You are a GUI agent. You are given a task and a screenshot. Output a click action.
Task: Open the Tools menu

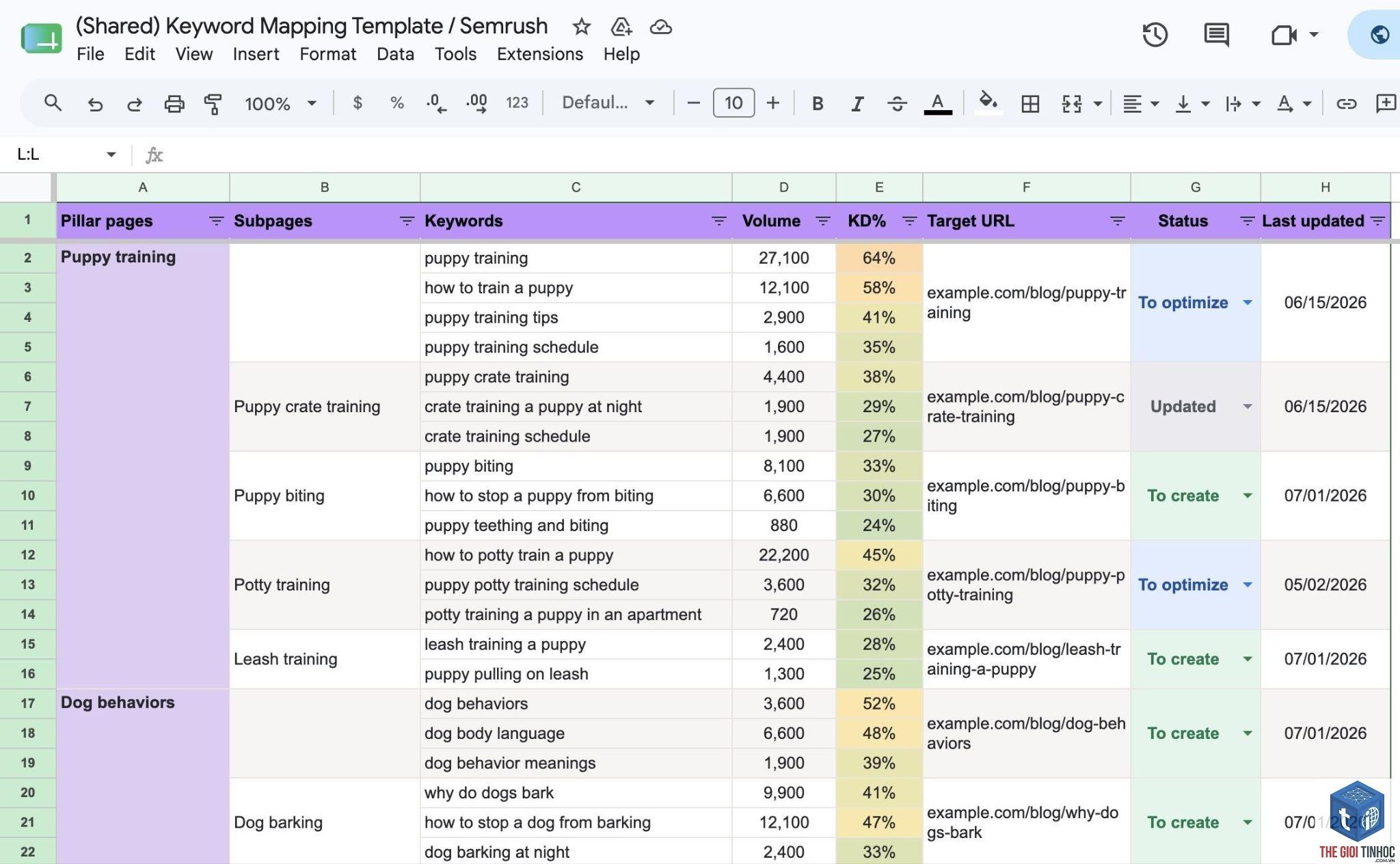point(455,54)
